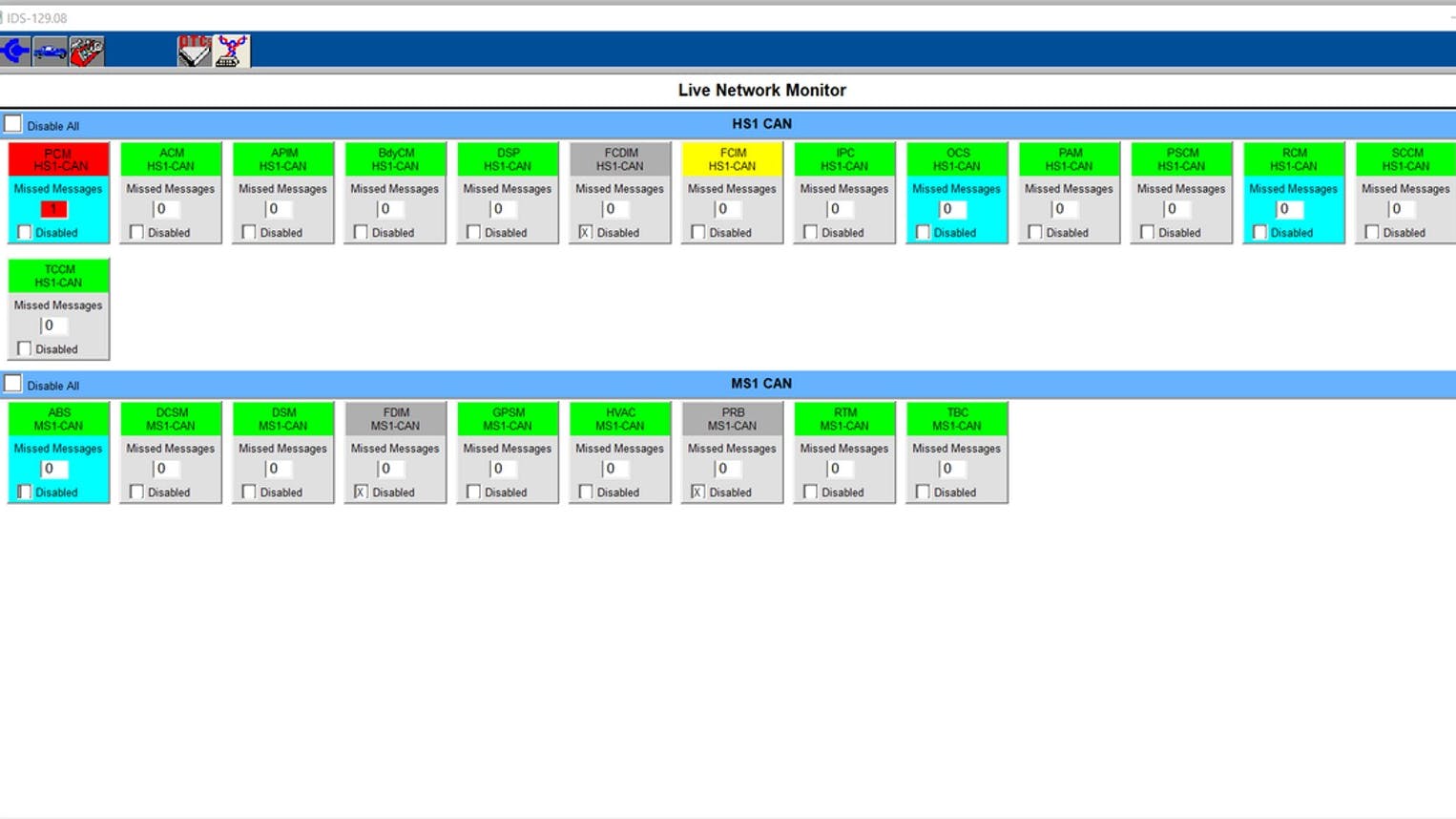Disable the PCM HS1-CAN module

pyautogui.click(x=24, y=232)
